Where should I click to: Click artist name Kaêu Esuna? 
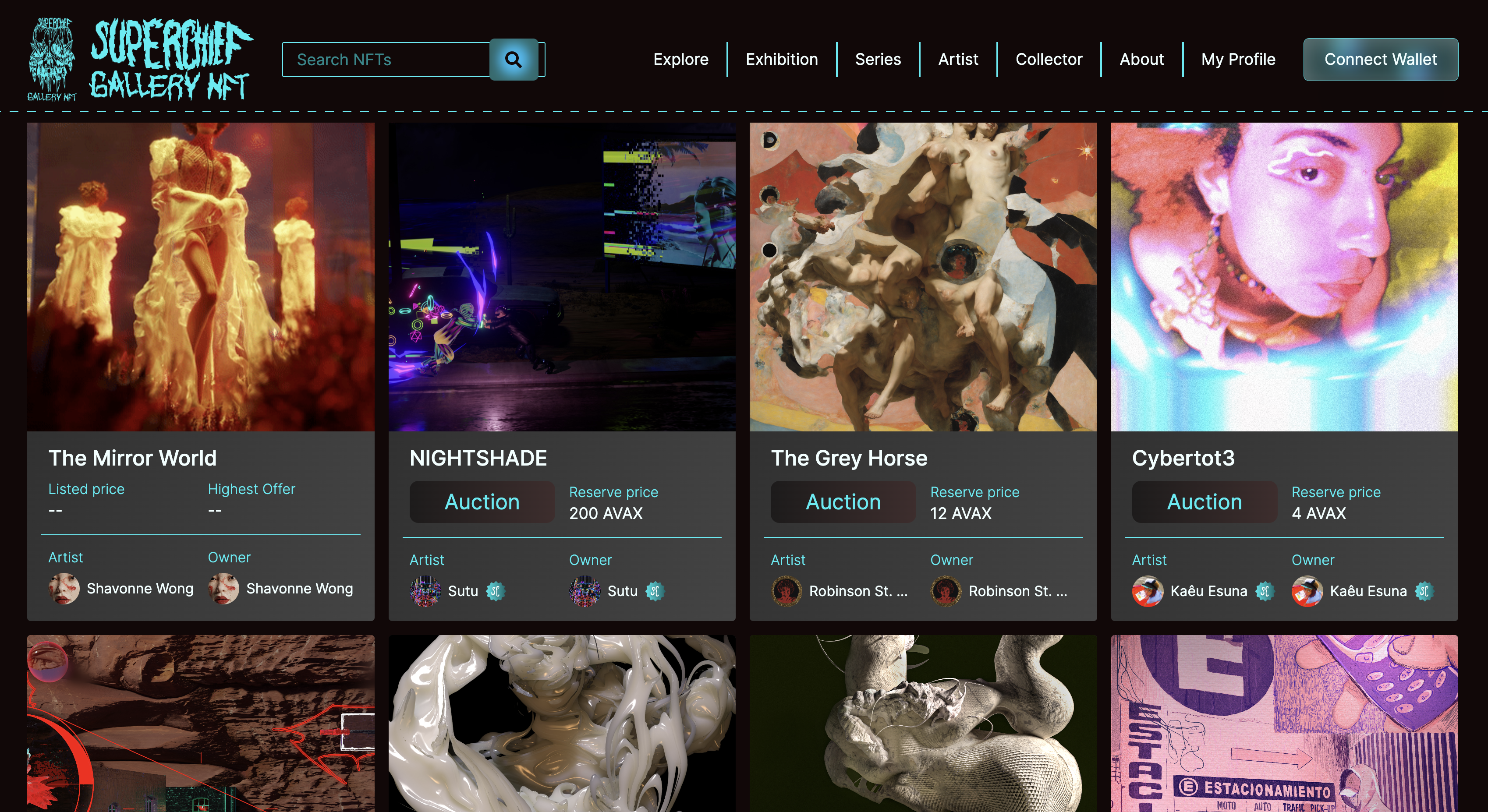coord(1208,591)
